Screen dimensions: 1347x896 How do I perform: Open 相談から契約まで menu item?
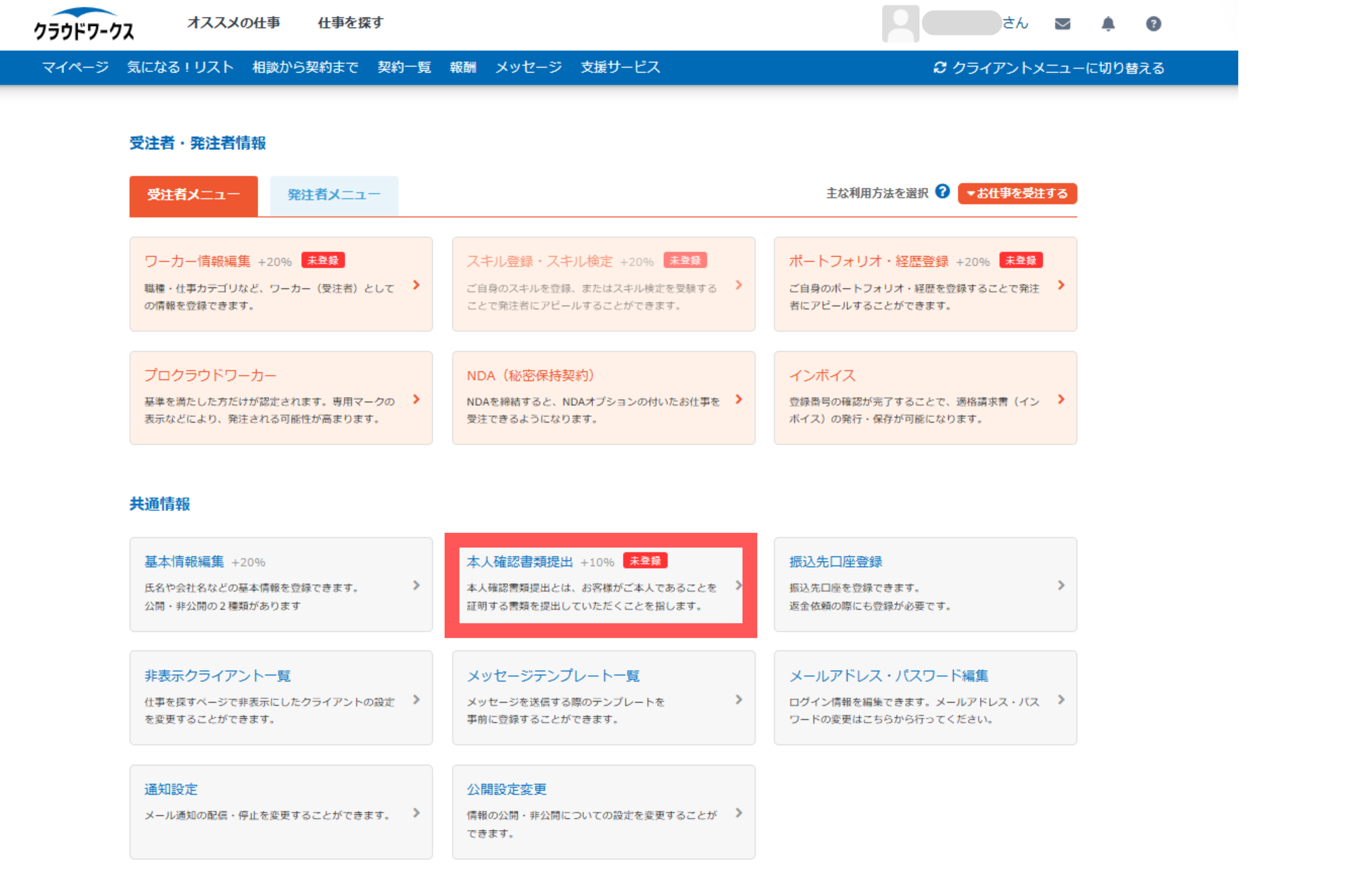pyautogui.click(x=305, y=67)
